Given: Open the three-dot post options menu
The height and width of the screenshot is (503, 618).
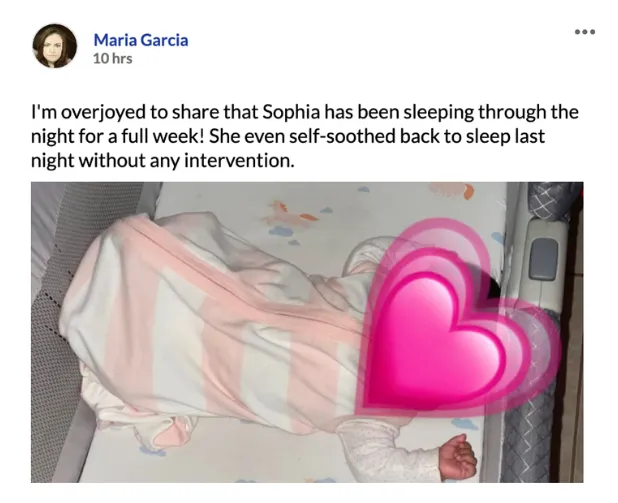Looking at the screenshot, I should click(x=585, y=32).
